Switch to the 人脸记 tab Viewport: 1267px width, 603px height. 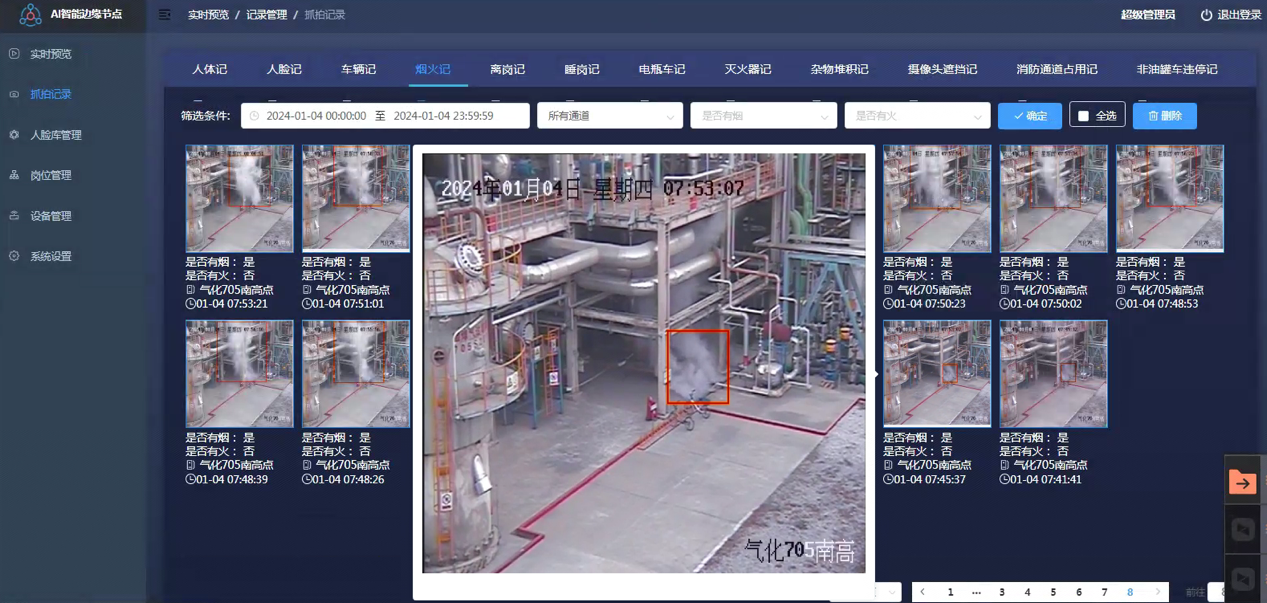tap(284, 69)
